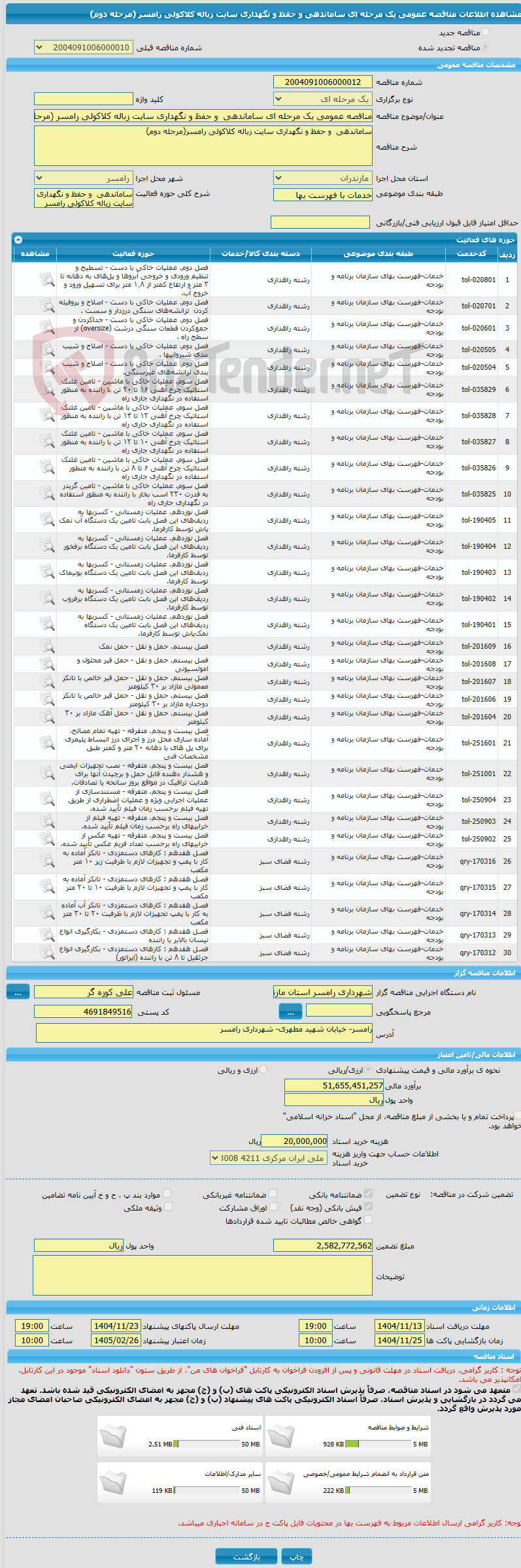Click ردیف column header

coord(507,254)
